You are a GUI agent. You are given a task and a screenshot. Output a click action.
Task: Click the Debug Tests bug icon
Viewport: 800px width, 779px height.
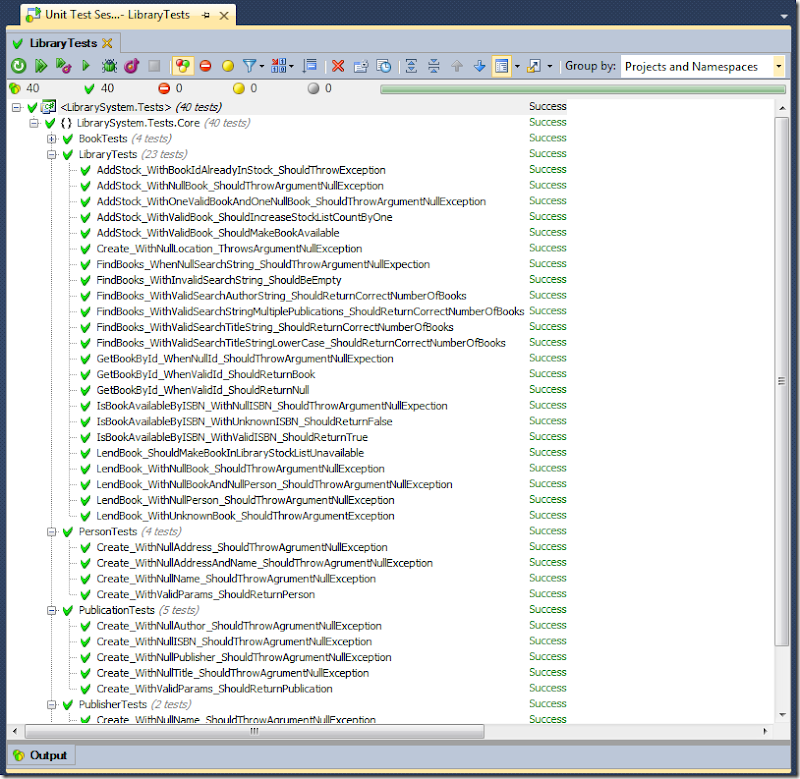tap(109, 66)
